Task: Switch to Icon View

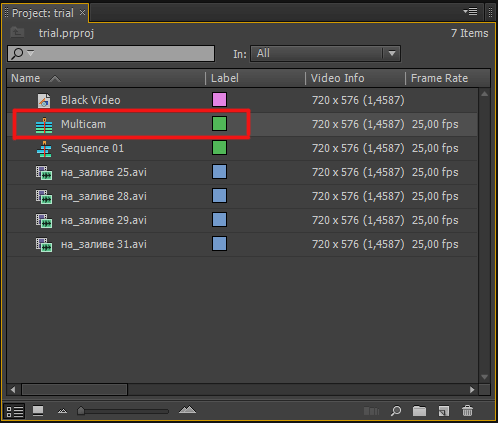Action: coord(38,411)
